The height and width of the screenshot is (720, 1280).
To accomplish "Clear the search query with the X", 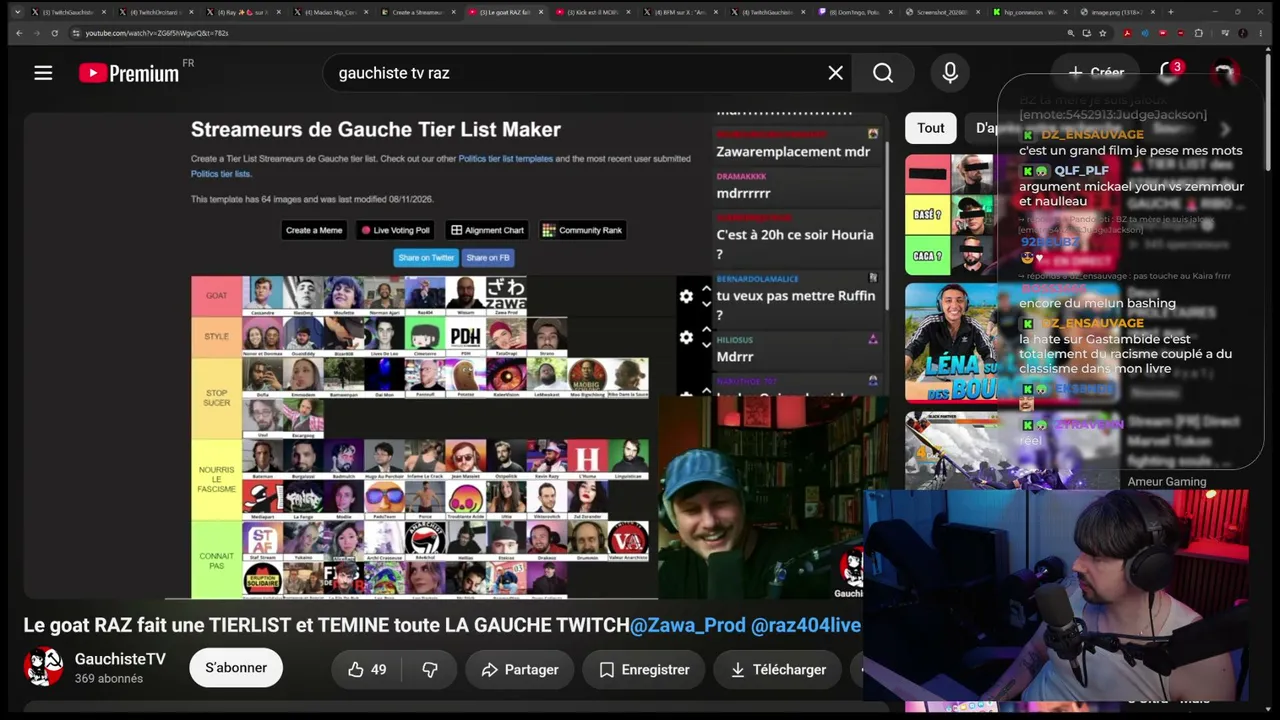I will pyautogui.click(x=835, y=73).
